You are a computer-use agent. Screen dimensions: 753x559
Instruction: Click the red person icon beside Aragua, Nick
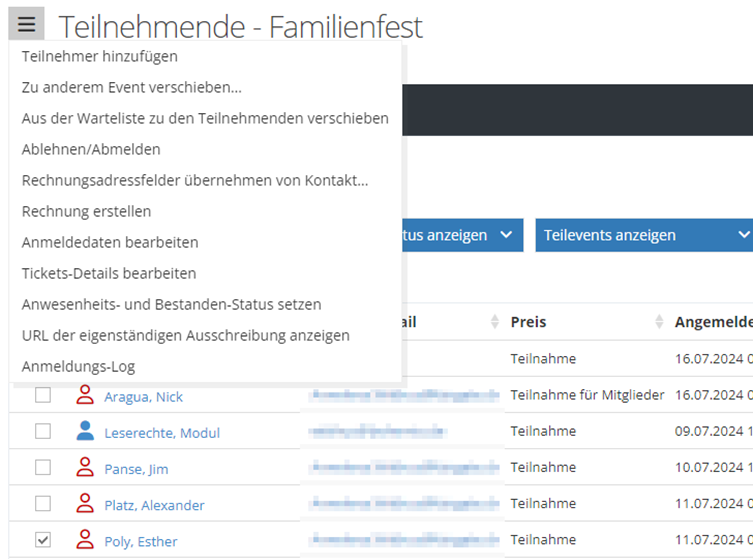85,396
